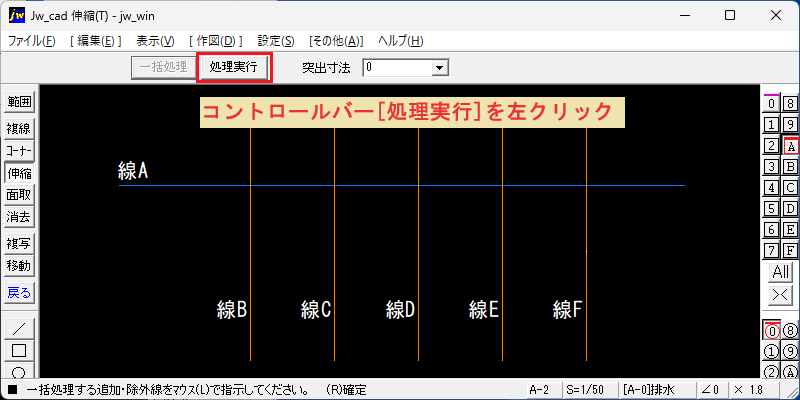Image resolution: width=800 pixels, height=400 pixels.
Task: Click the 戻る undo button
Action: tap(19, 293)
